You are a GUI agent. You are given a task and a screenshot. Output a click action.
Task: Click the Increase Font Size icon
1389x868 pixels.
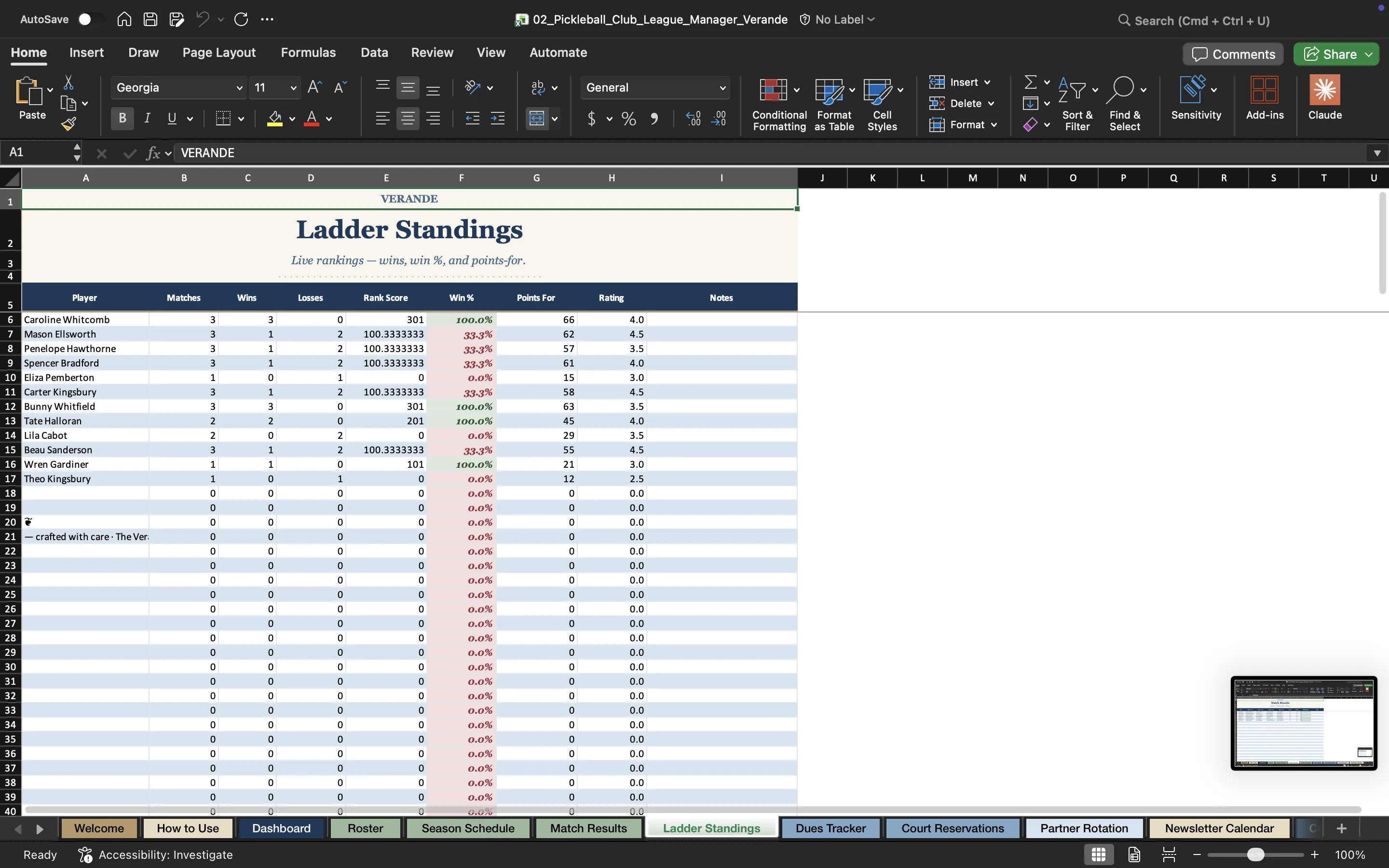[314, 87]
